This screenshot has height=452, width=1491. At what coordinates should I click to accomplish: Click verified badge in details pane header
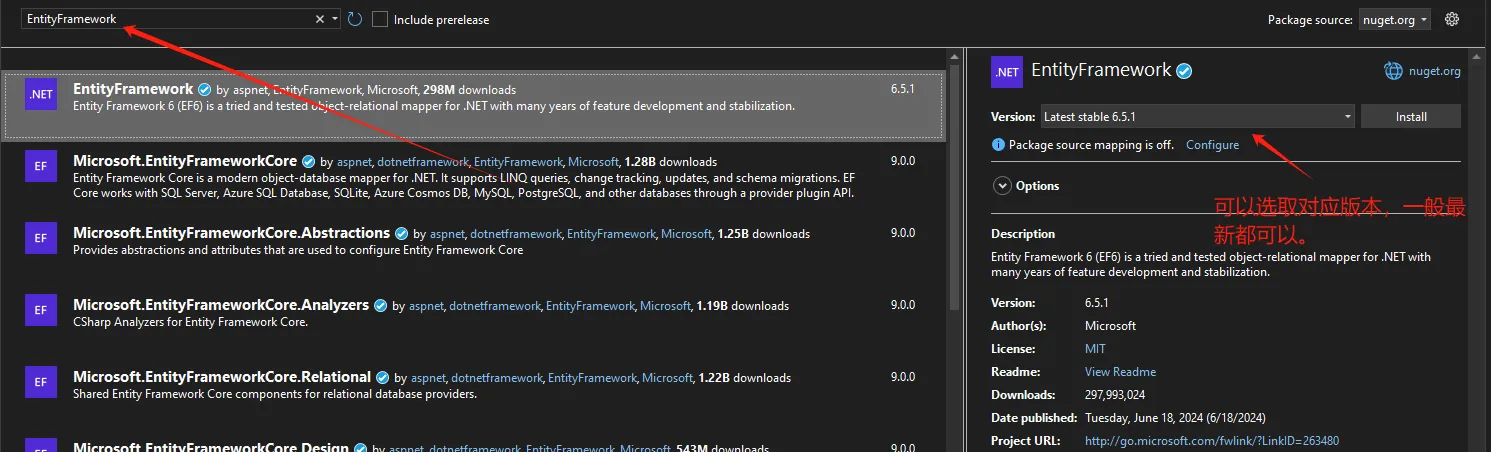1184,71
